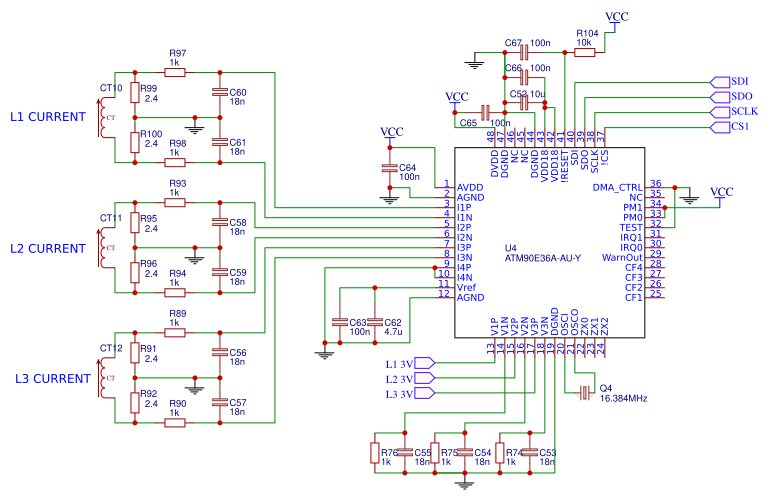Click the R104 10k resistor symbol

pyautogui.click(x=585, y=53)
